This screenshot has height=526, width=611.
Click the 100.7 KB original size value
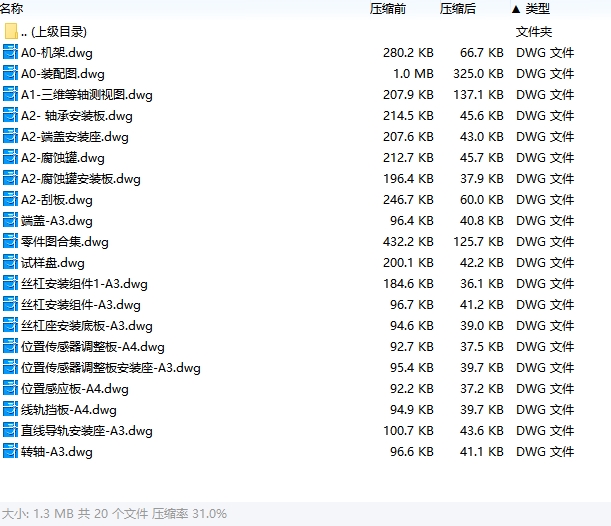coord(408,431)
